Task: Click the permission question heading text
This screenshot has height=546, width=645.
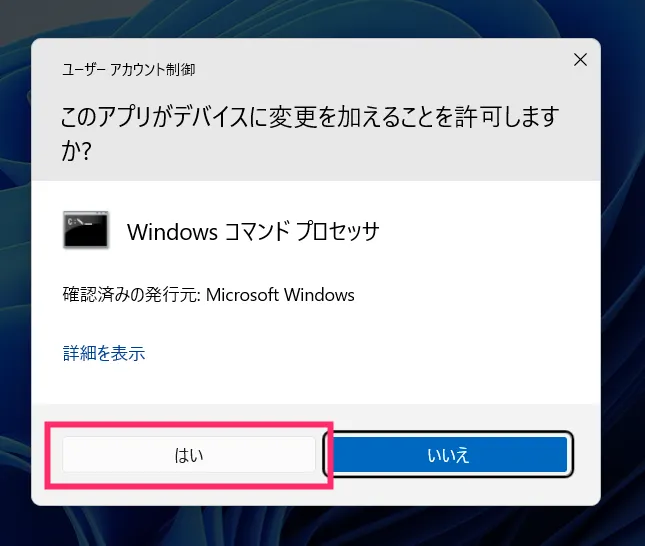Action: pos(309,132)
